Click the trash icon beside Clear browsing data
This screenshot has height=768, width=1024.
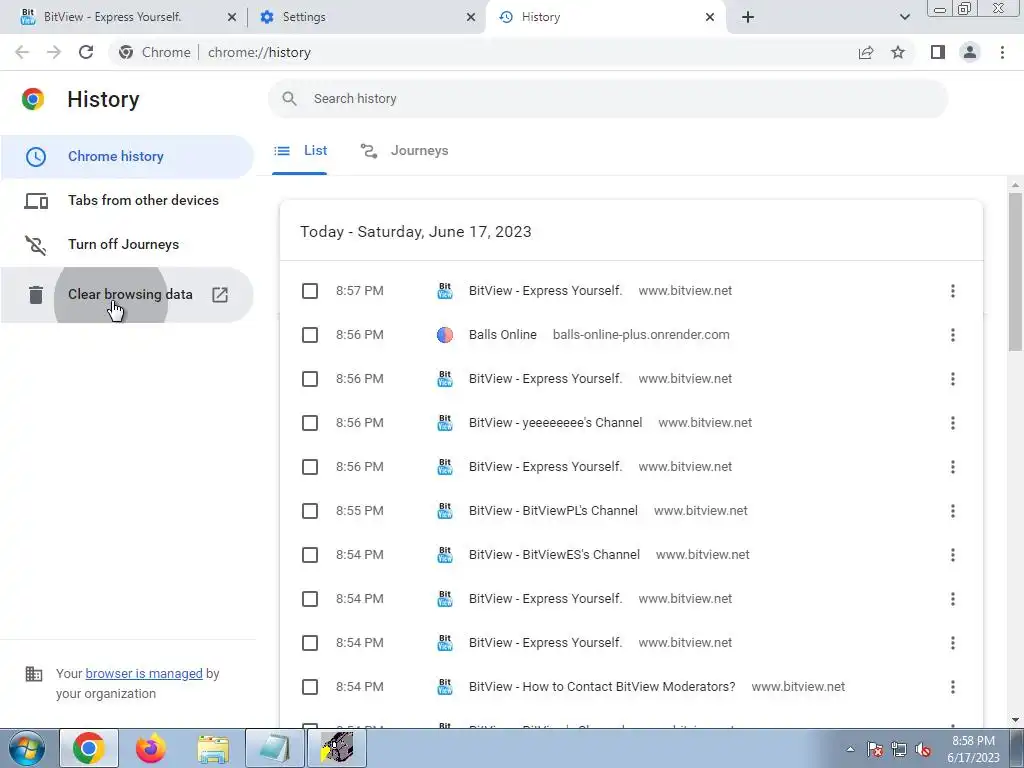click(36, 295)
